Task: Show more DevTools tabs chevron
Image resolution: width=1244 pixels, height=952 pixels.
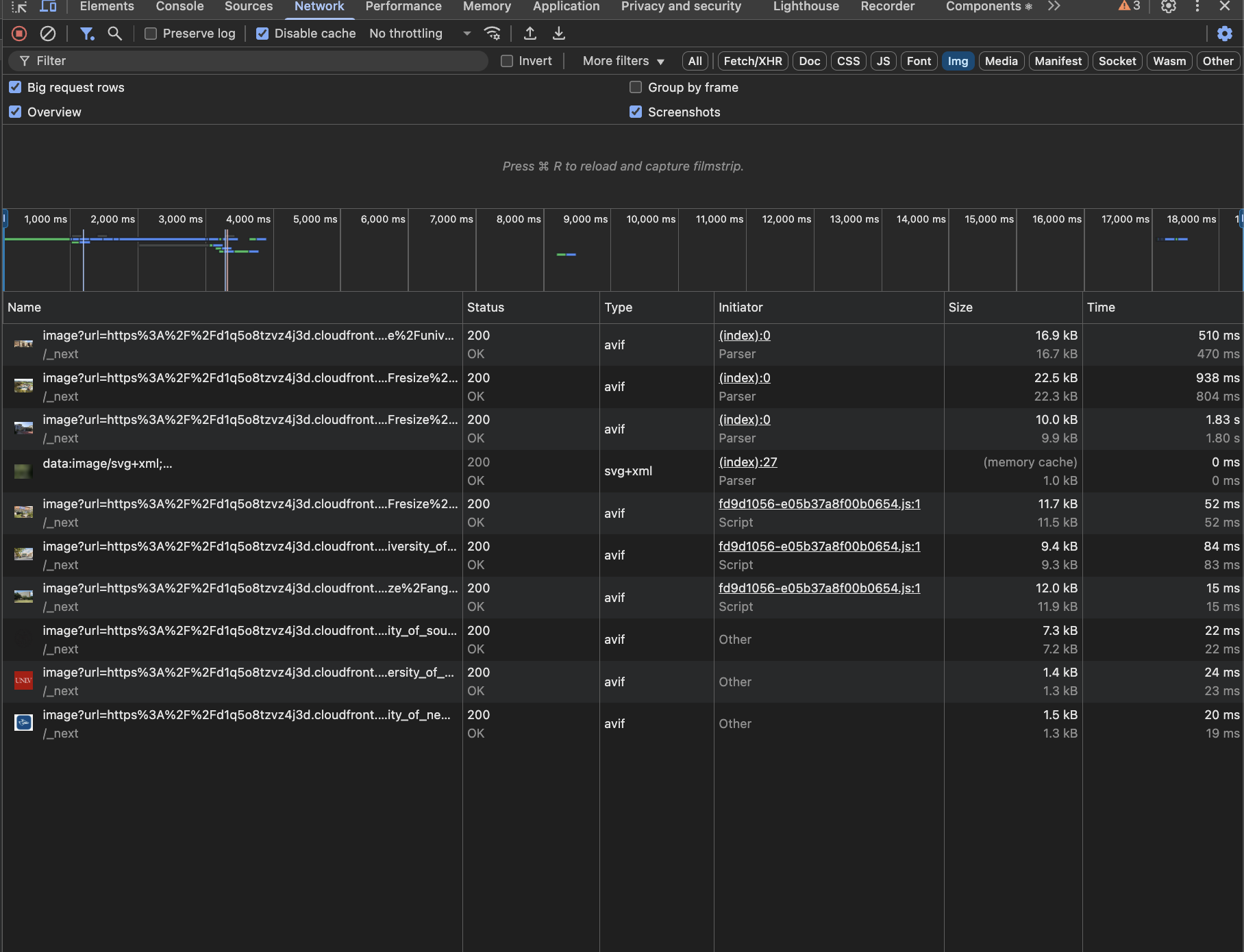Action: point(1054,6)
